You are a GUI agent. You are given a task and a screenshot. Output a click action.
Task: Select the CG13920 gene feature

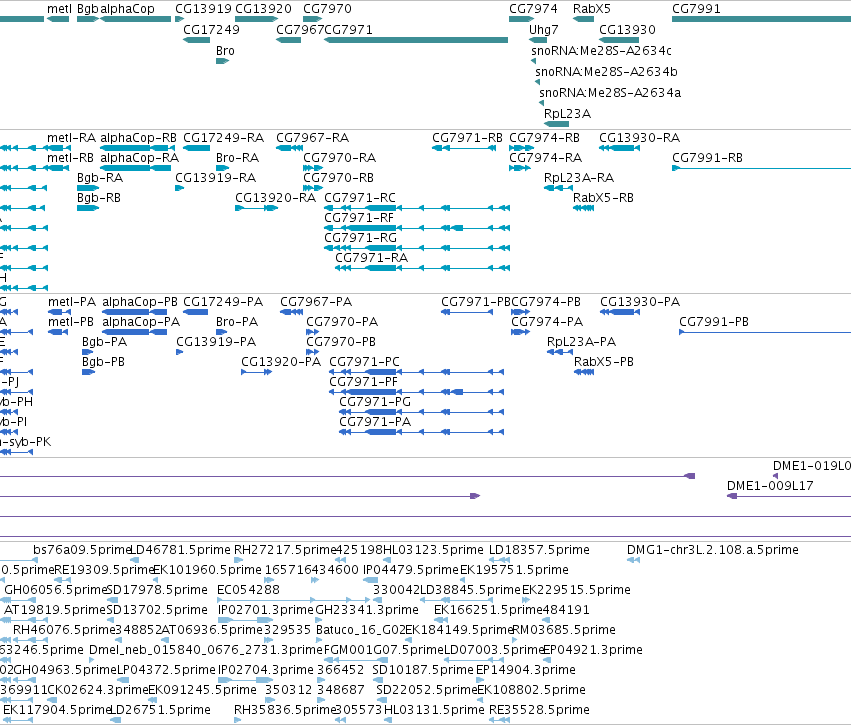point(257,19)
